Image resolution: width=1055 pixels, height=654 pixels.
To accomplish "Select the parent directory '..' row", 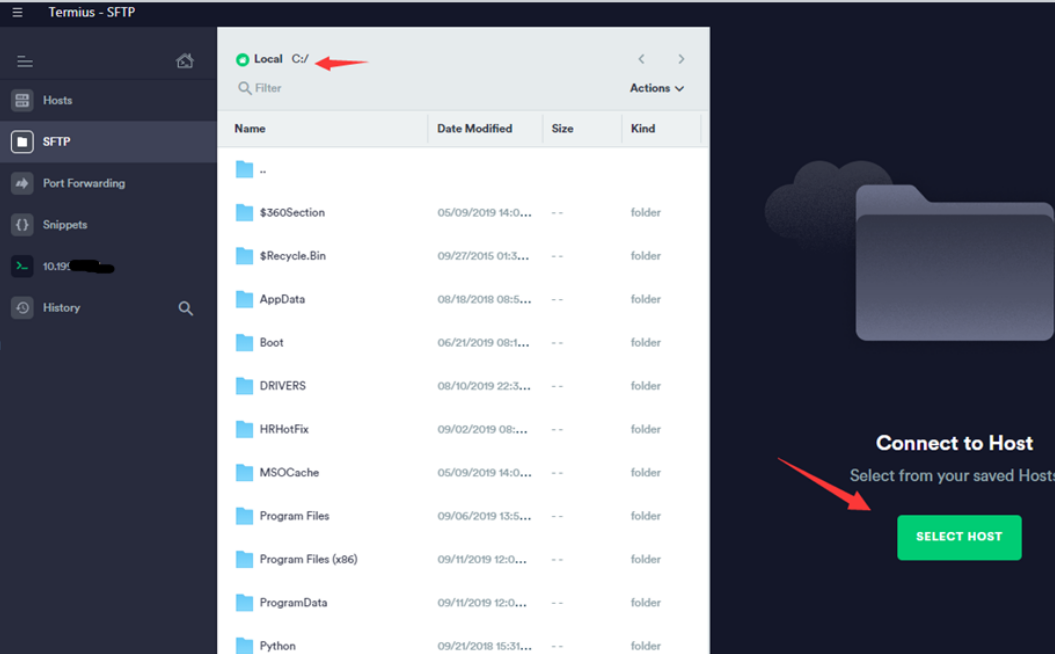I will (463, 170).
